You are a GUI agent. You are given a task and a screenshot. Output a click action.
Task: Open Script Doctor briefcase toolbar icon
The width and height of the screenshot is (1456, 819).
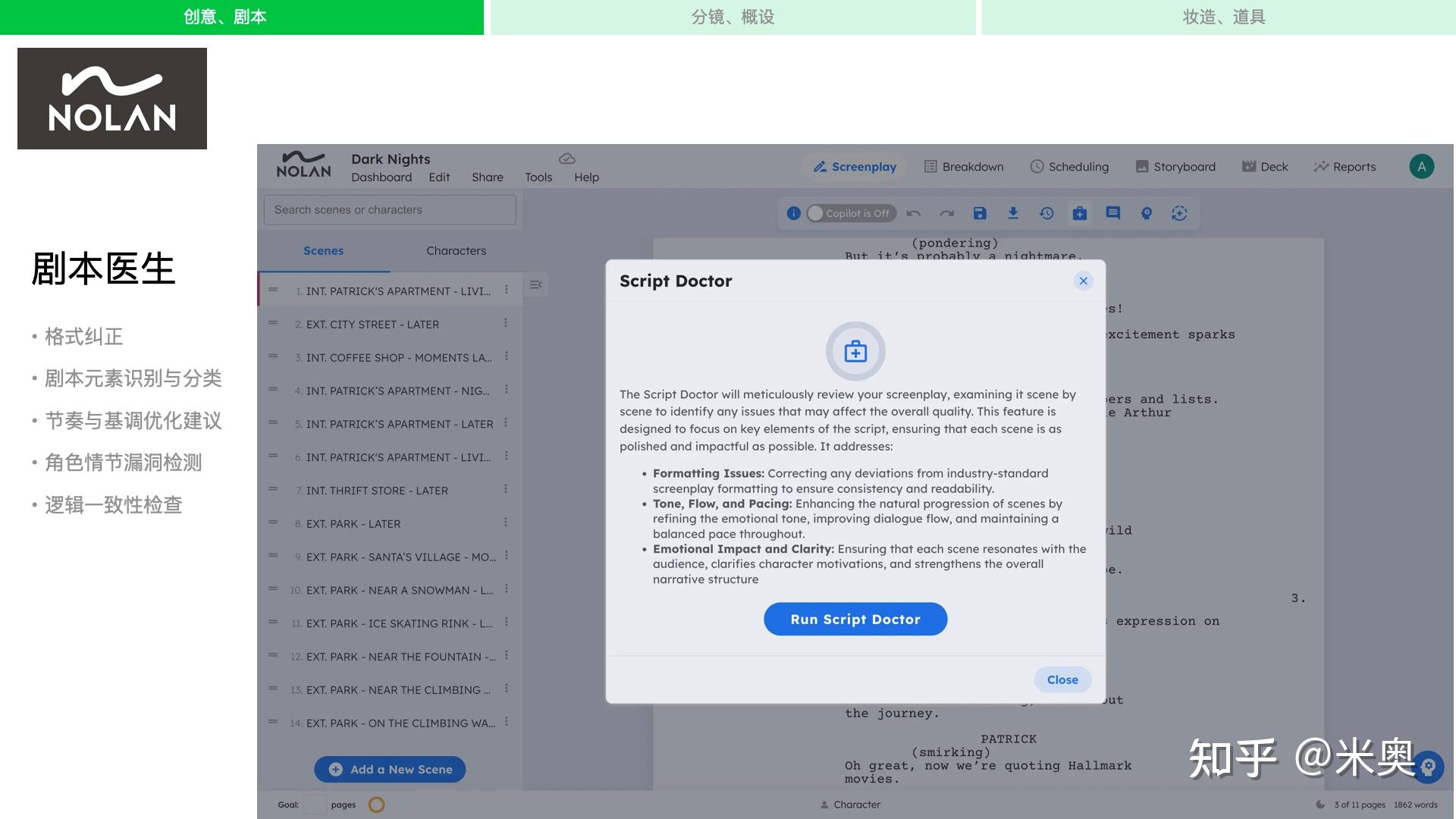1080,213
